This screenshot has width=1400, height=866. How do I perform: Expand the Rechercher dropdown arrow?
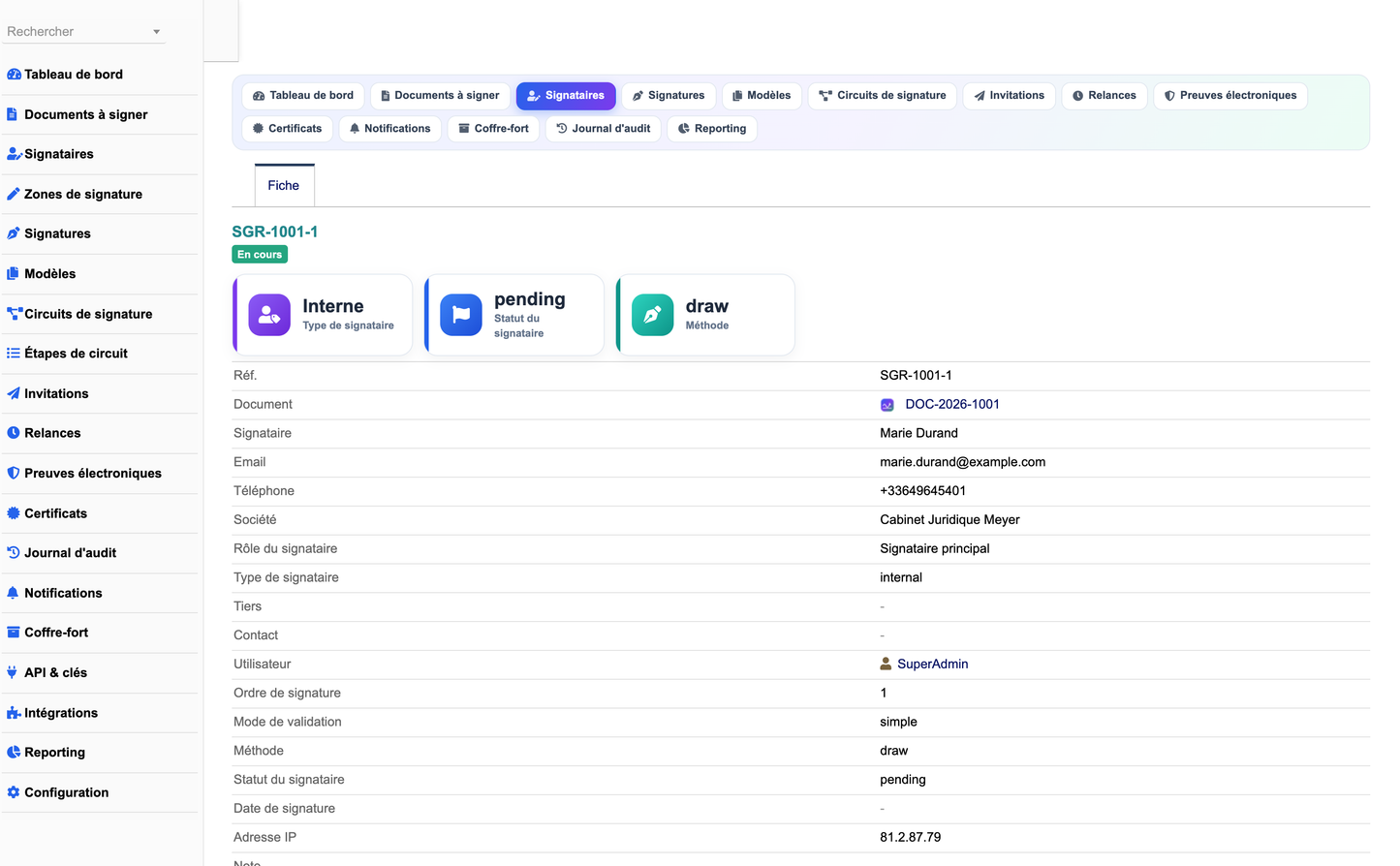pyautogui.click(x=156, y=32)
